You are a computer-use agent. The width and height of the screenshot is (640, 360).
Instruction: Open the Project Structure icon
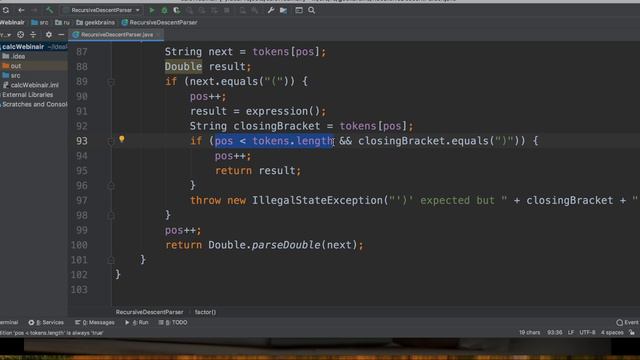point(283,10)
